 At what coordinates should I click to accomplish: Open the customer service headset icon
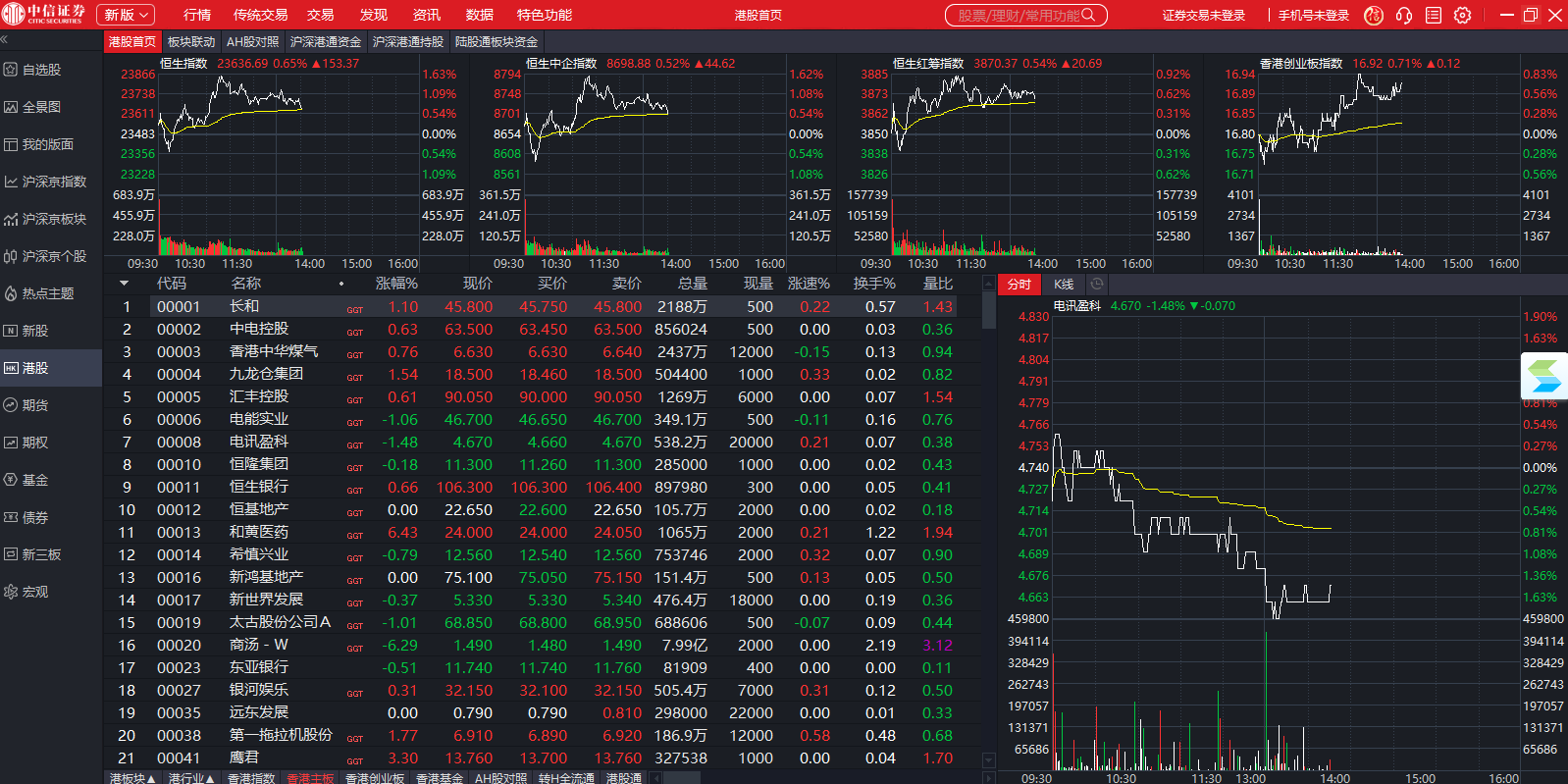pos(1403,15)
